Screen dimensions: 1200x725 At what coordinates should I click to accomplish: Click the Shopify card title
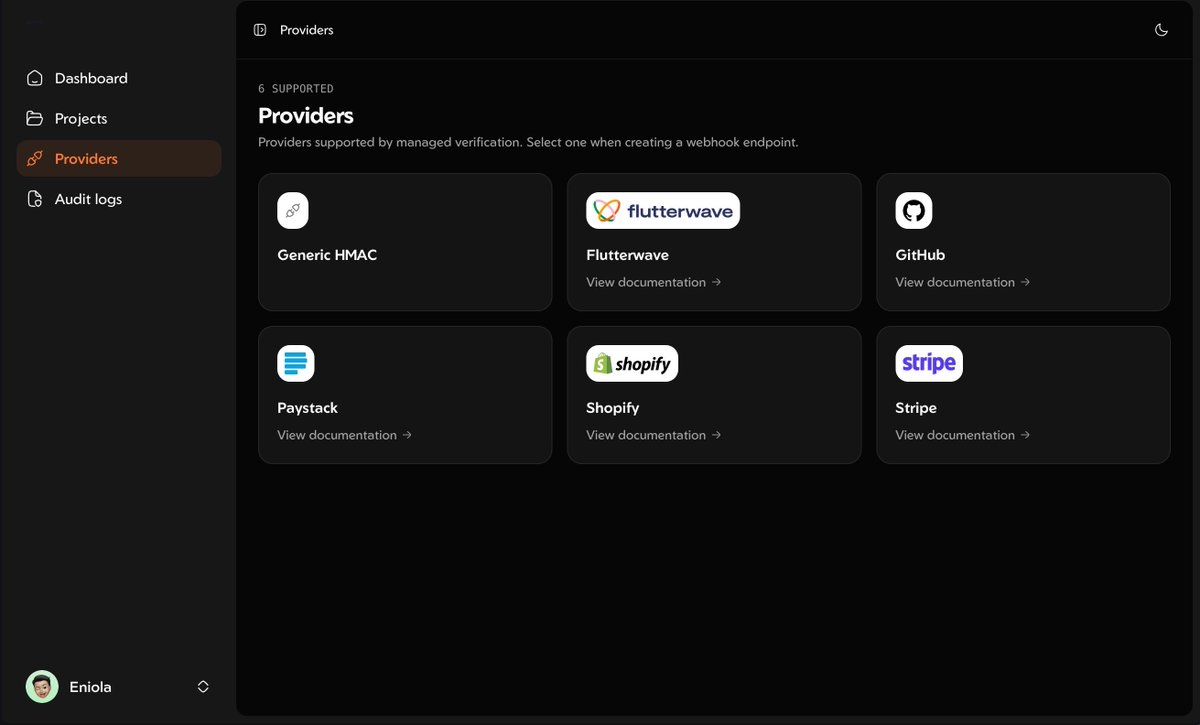coord(612,408)
